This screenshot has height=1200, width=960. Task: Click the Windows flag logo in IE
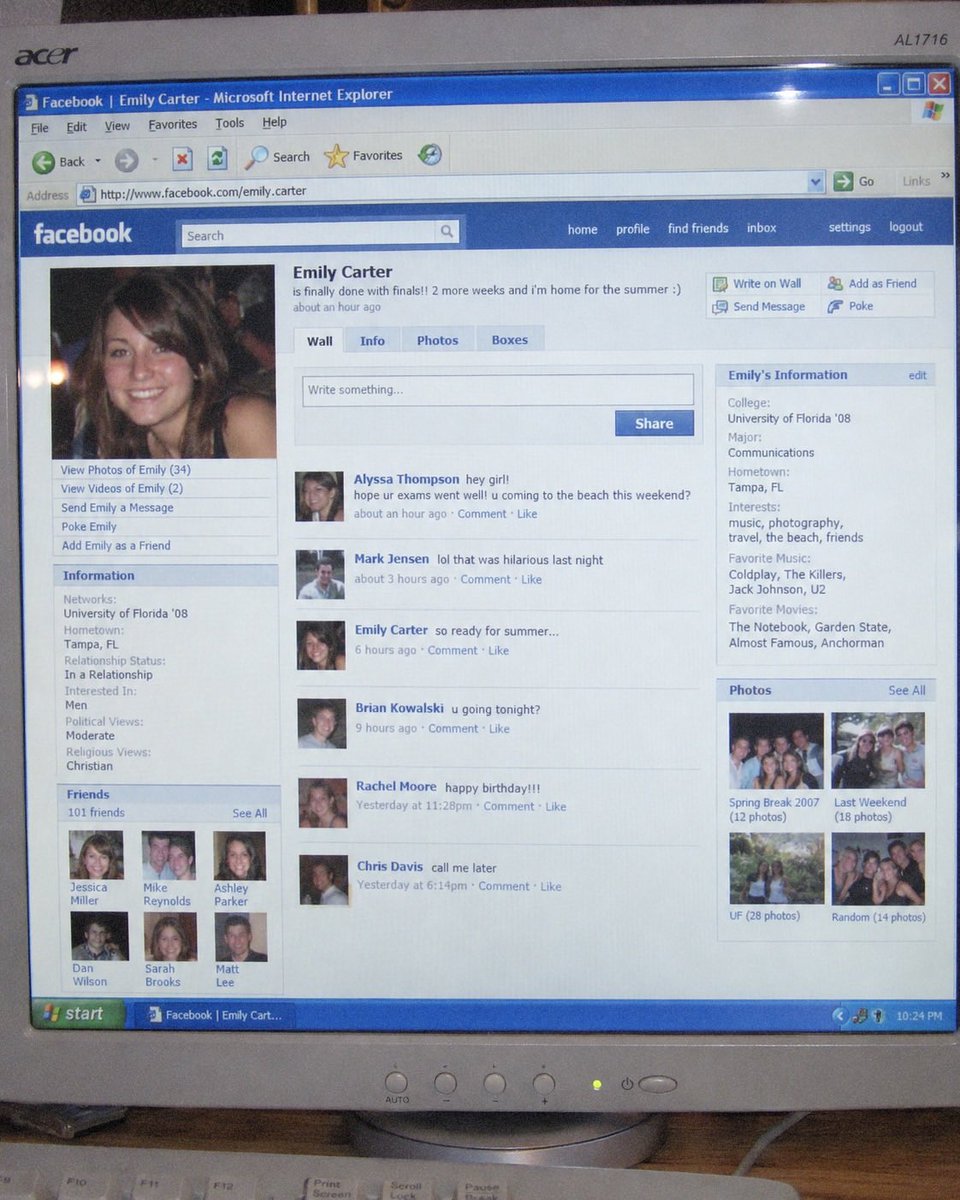pyautogui.click(x=932, y=110)
